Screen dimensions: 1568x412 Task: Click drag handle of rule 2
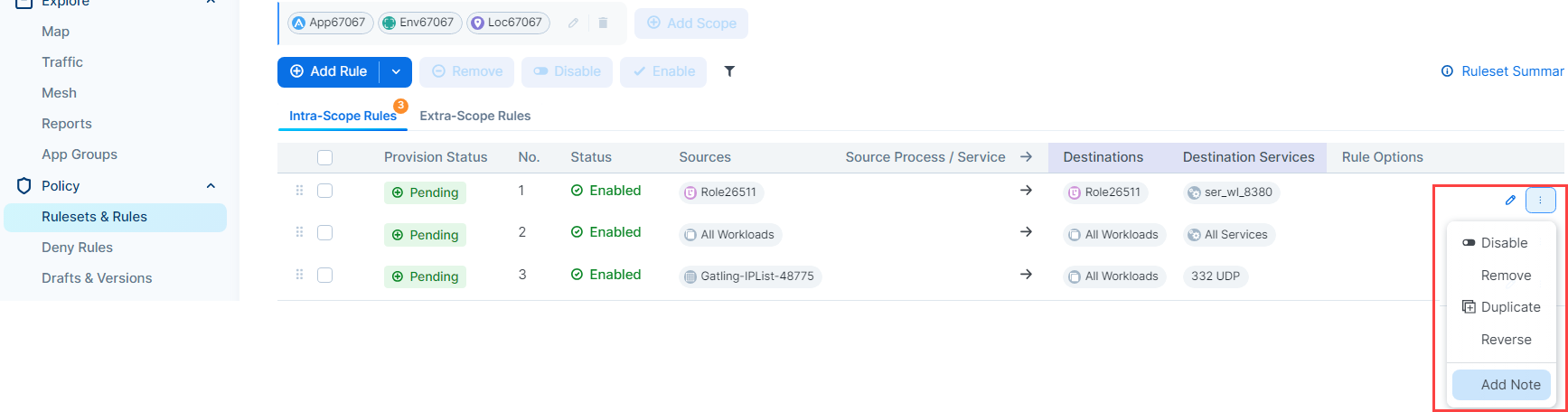299,233
